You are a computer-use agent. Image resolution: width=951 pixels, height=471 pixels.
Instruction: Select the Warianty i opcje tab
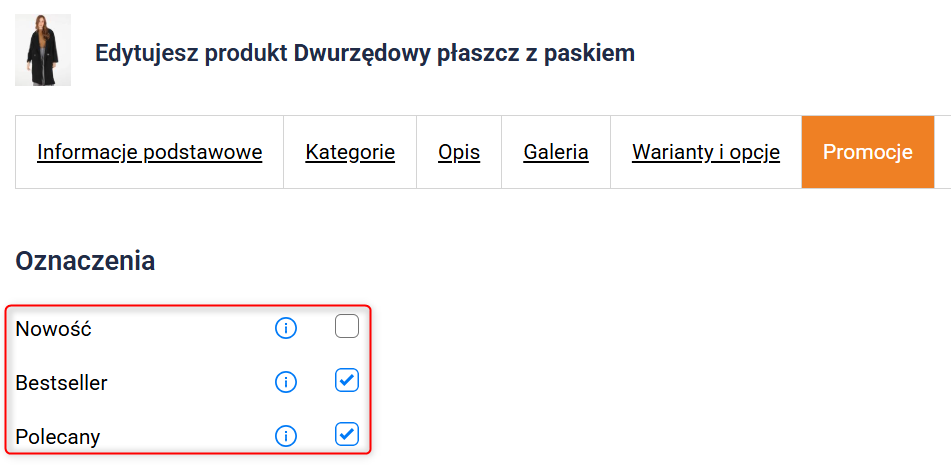pyautogui.click(x=706, y=152)
